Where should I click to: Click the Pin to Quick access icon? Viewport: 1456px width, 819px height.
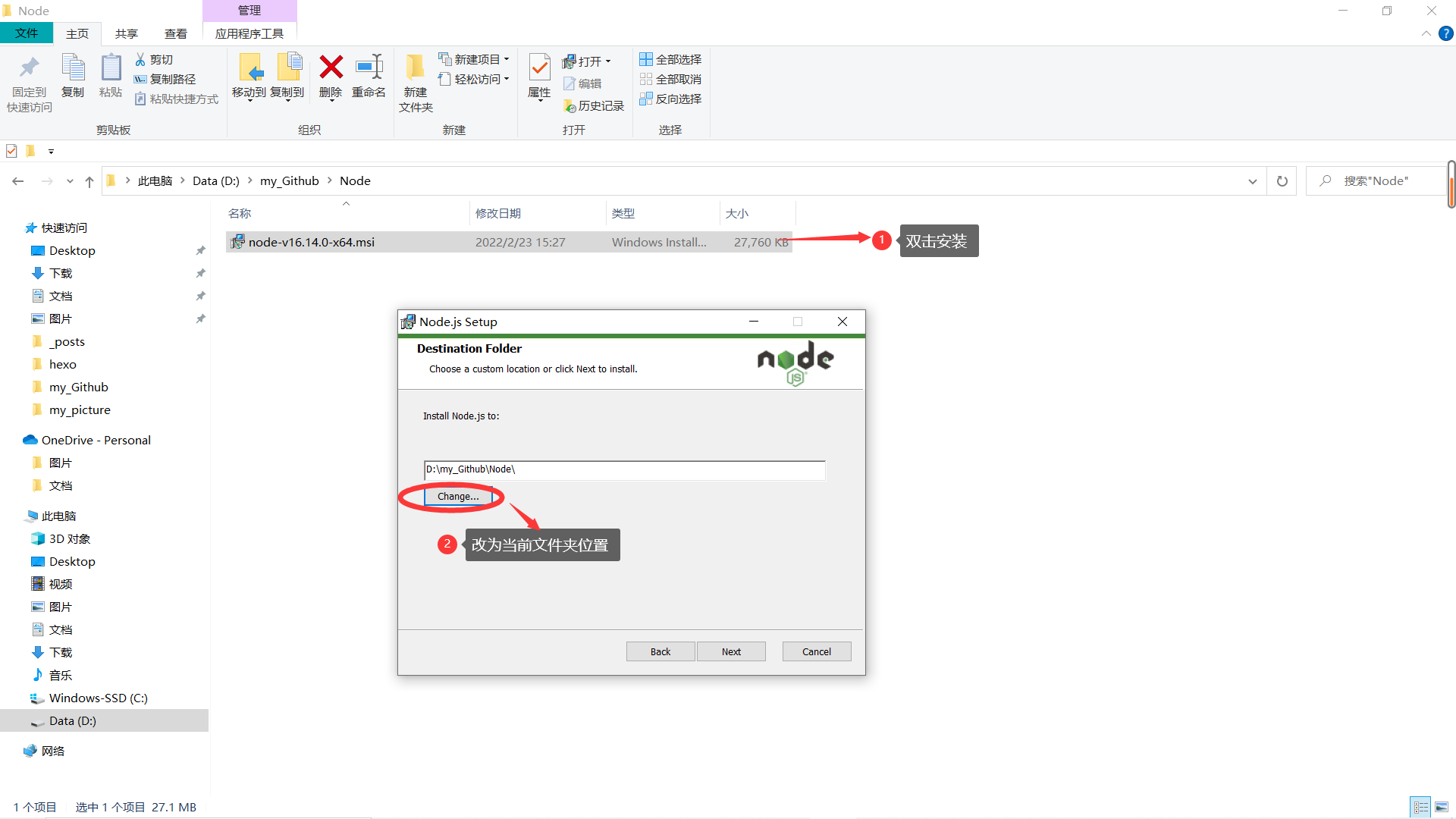pyautogui.click(x=29, y=68)
